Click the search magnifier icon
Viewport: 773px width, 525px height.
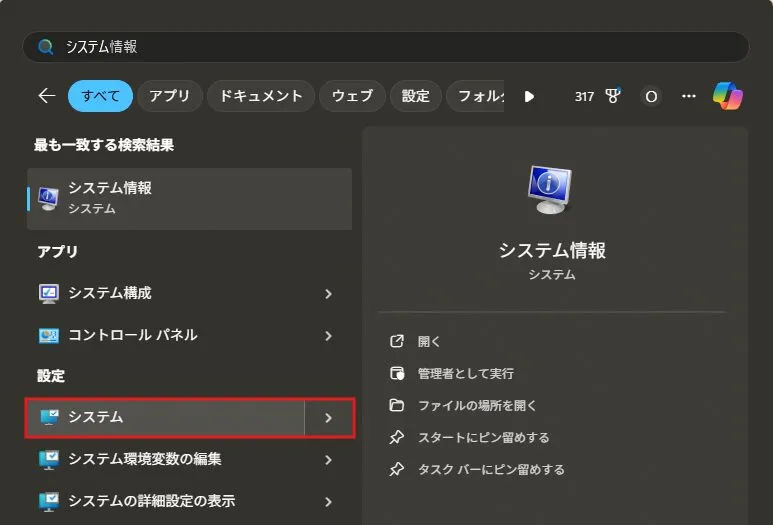tap(45, 47)
